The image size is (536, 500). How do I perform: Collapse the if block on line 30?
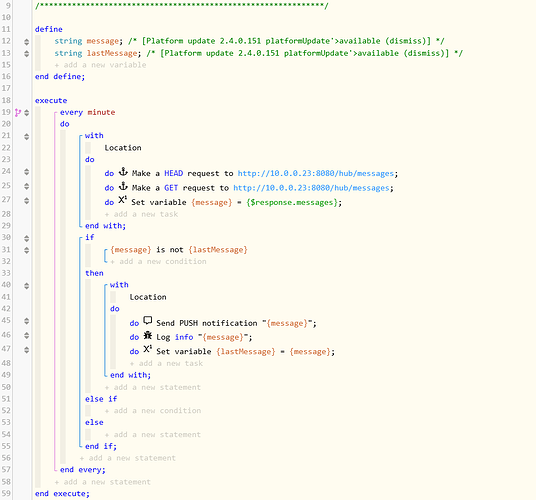[27, 238]
